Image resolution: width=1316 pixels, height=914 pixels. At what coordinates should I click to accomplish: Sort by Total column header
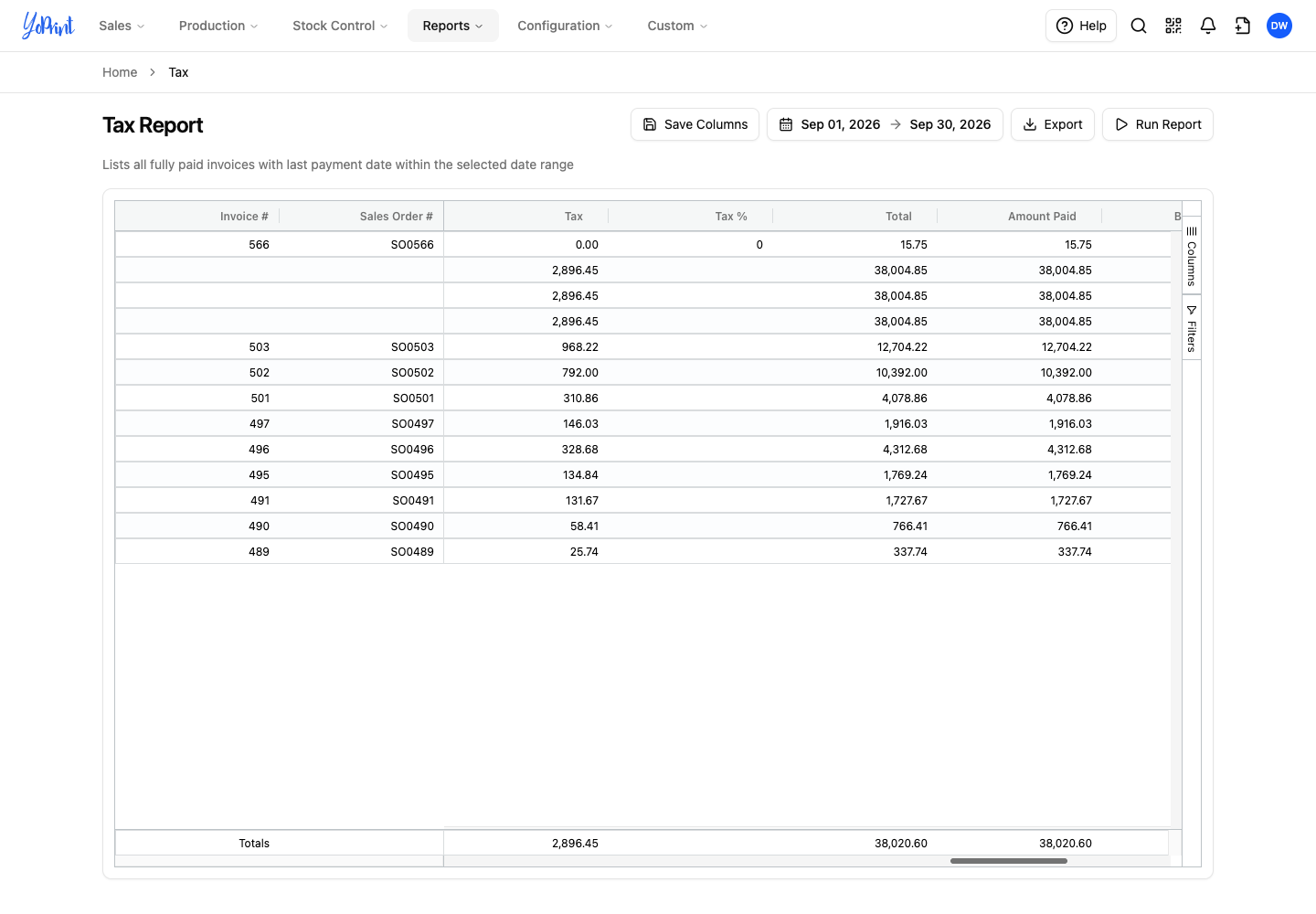tap(899, 217)
